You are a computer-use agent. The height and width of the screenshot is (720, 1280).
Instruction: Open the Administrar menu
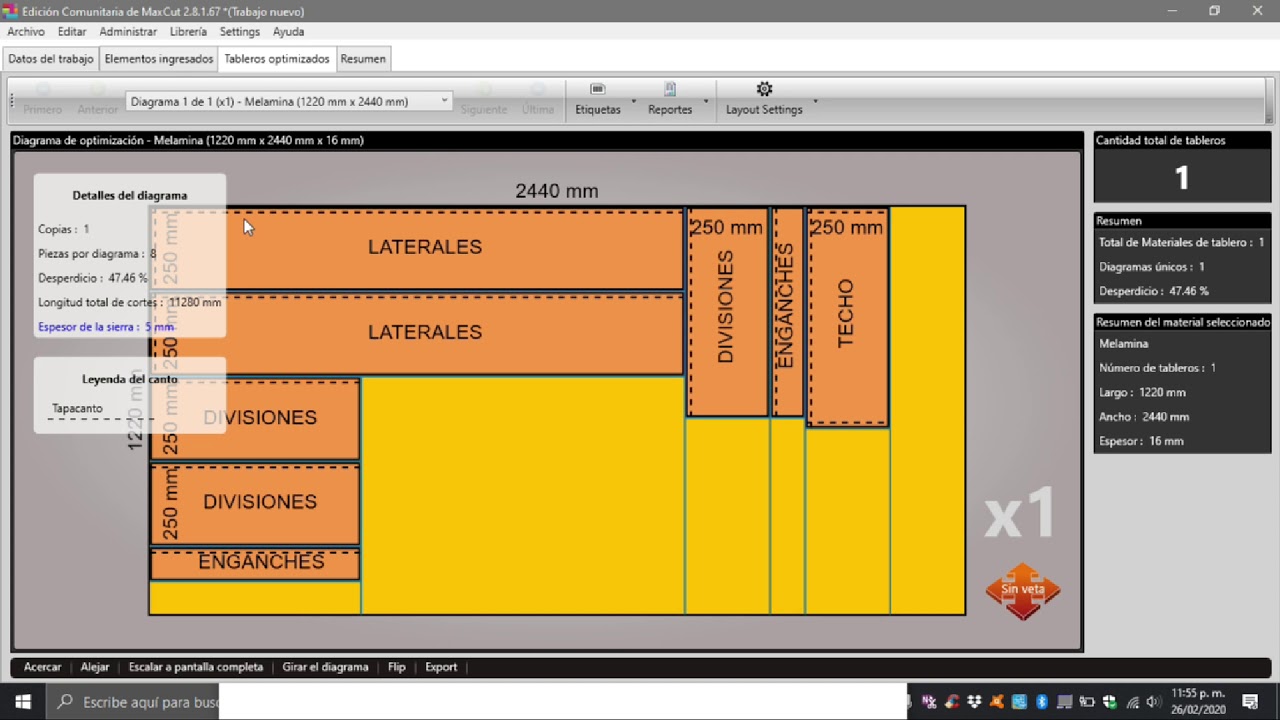click(128, 32)
